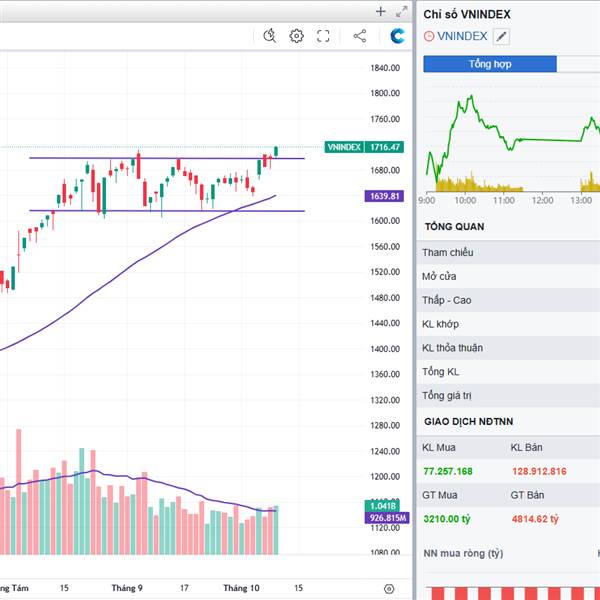
Task: Click the 1639.81 moving average label
Action: click(x=384, y=196)
